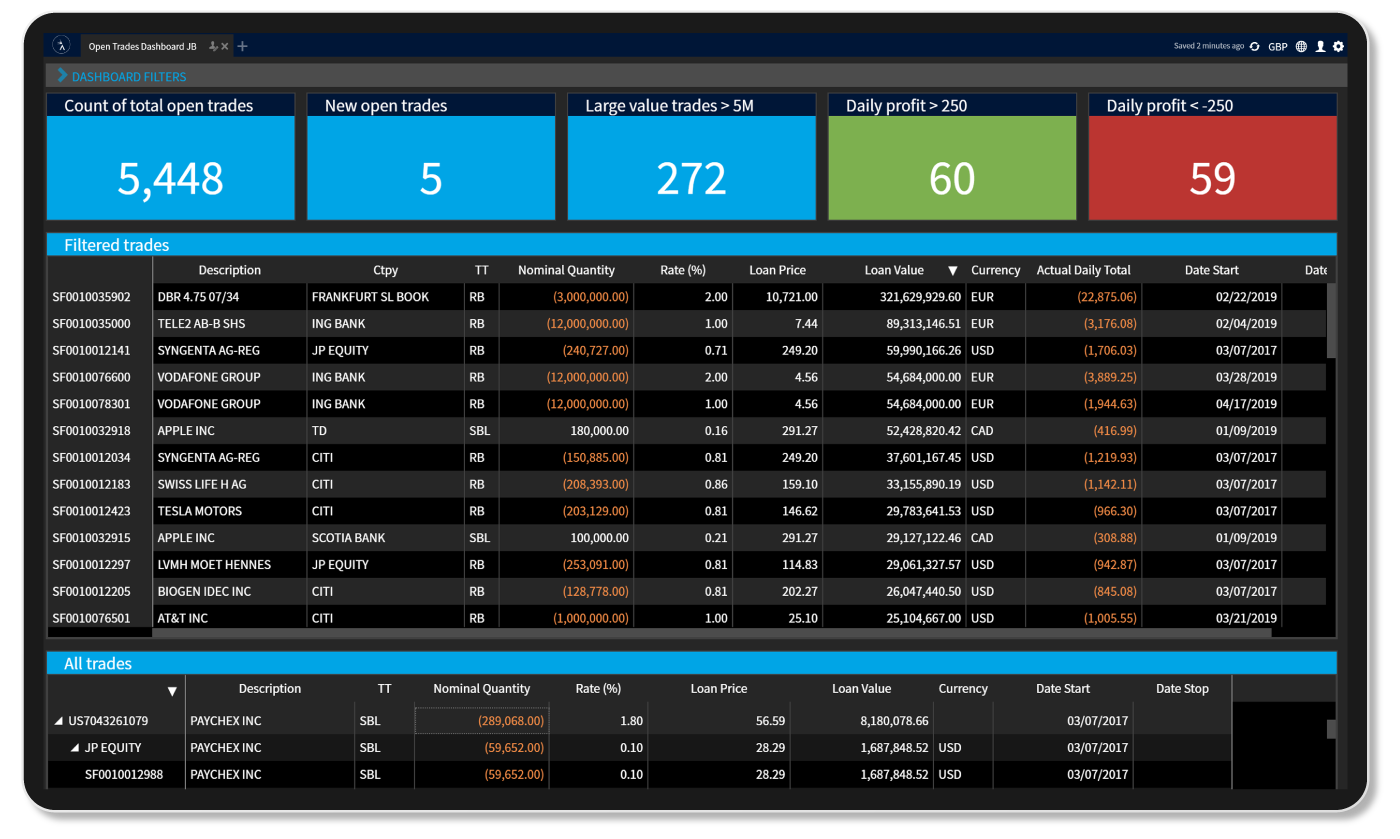Click the Count of total open trades tile

[x=171, y=157]
